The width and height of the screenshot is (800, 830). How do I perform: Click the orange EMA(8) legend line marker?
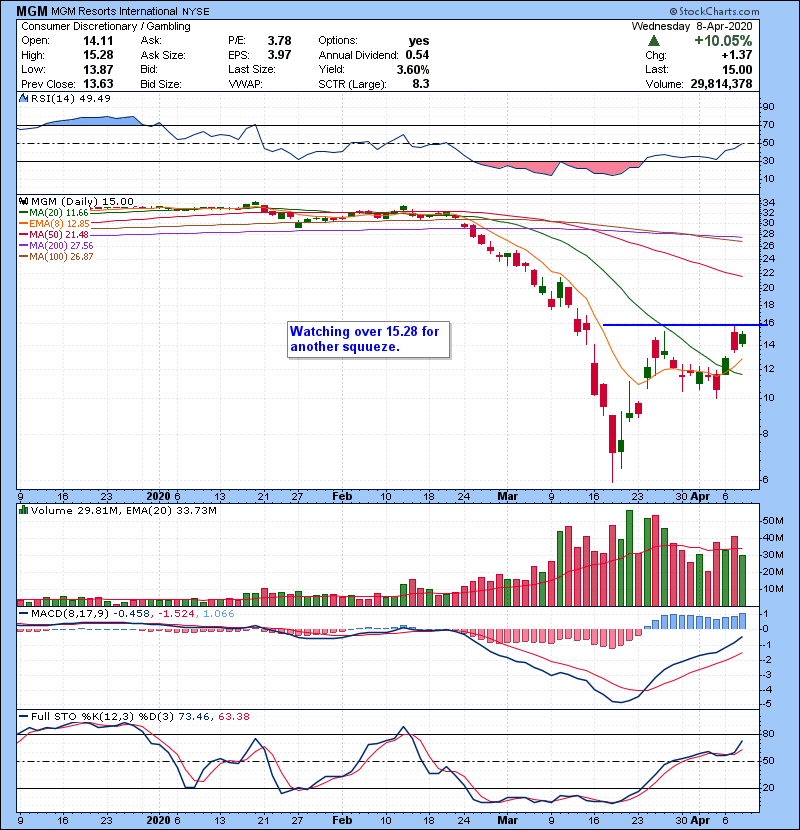tap(24, 224)
